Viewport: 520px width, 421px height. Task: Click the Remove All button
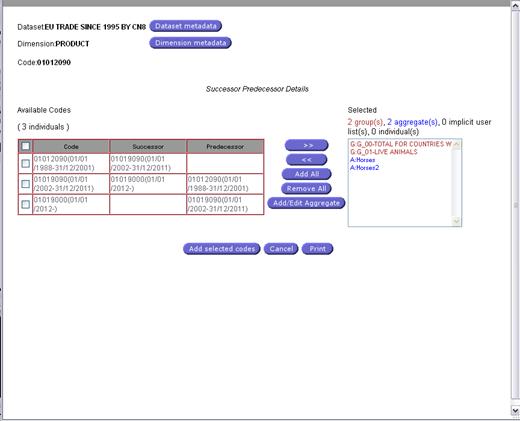point(306,189)
